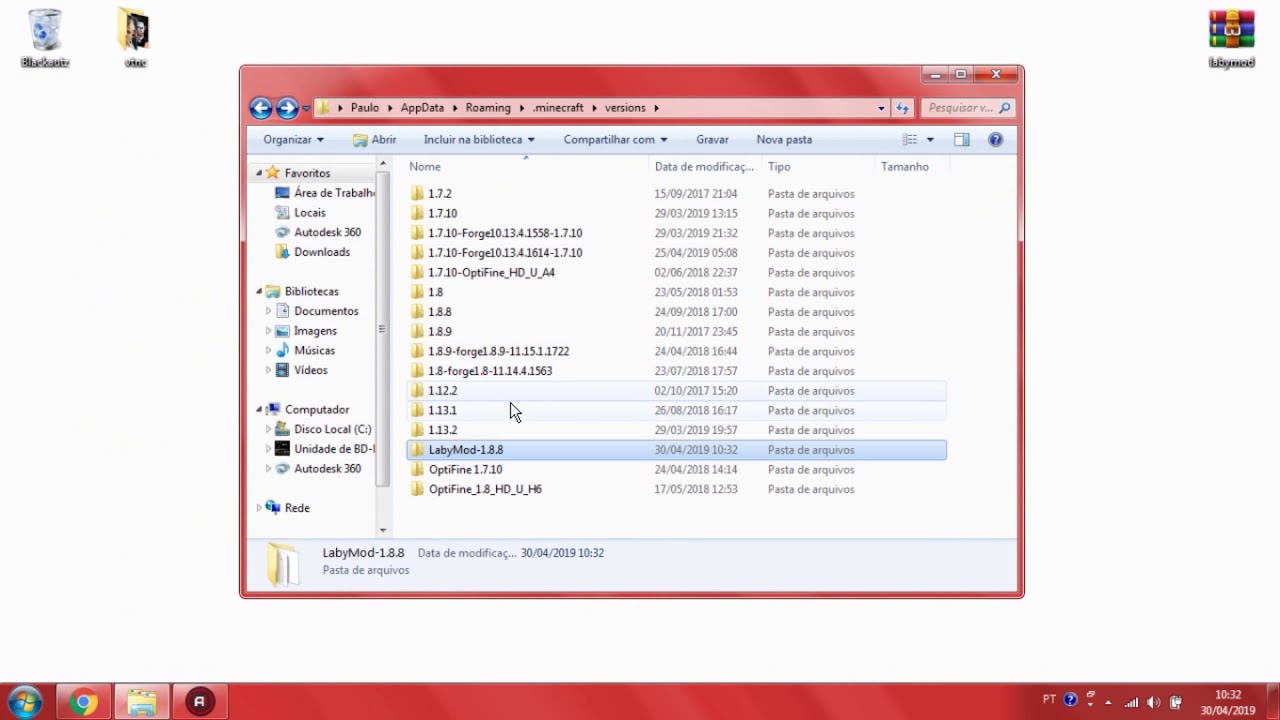
Task: Click the network signal tray icon
Action: pos(1132,702)
